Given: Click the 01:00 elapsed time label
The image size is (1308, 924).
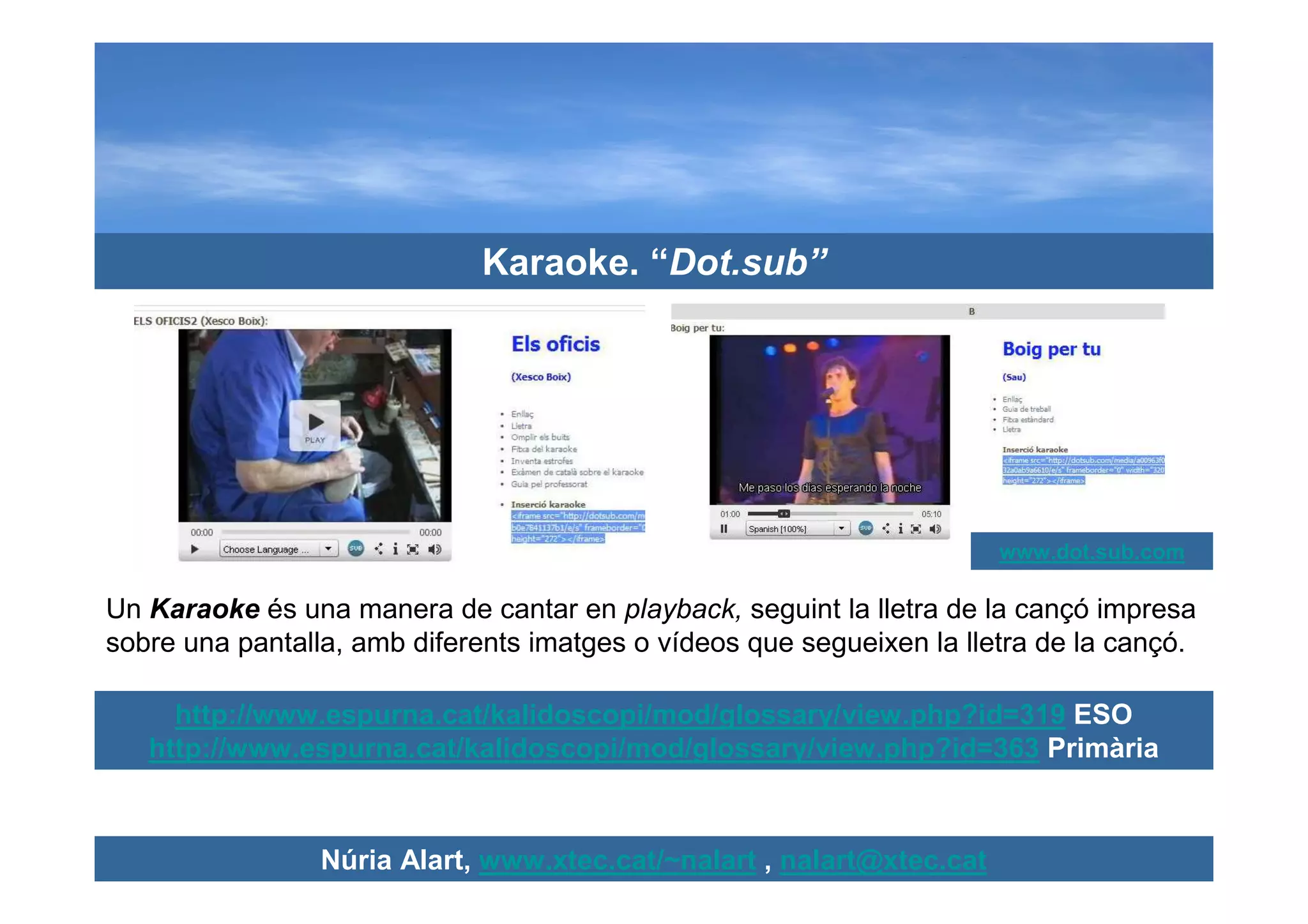Looking at the screenshot, I should (x=730, y=514).
